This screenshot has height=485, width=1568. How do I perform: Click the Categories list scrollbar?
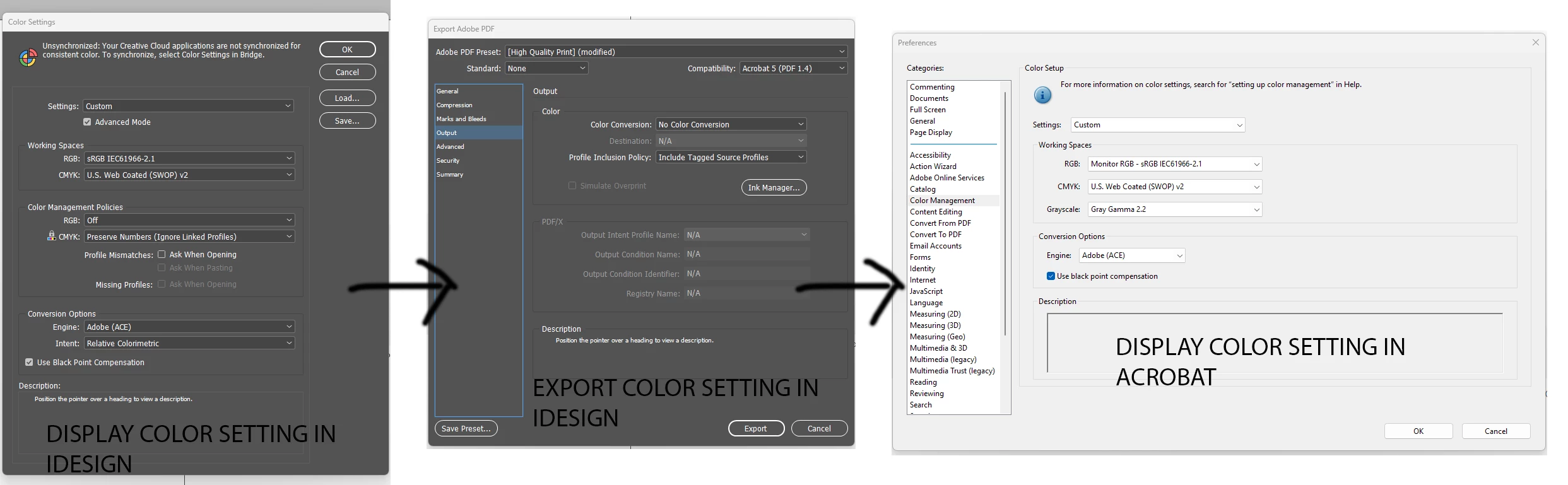coord(1005,213)
